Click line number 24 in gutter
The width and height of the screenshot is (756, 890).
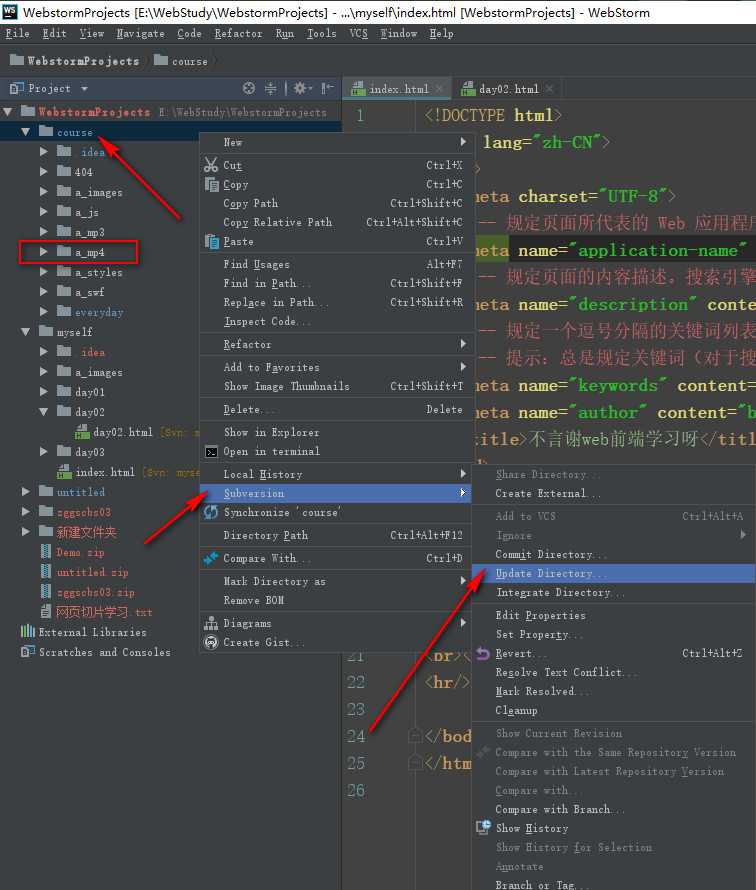pos(356,736)
